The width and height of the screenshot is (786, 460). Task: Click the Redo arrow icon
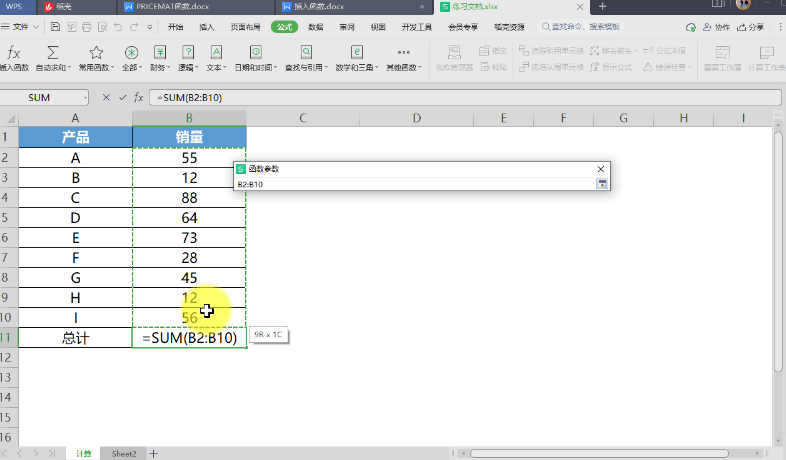coord(134,27)
